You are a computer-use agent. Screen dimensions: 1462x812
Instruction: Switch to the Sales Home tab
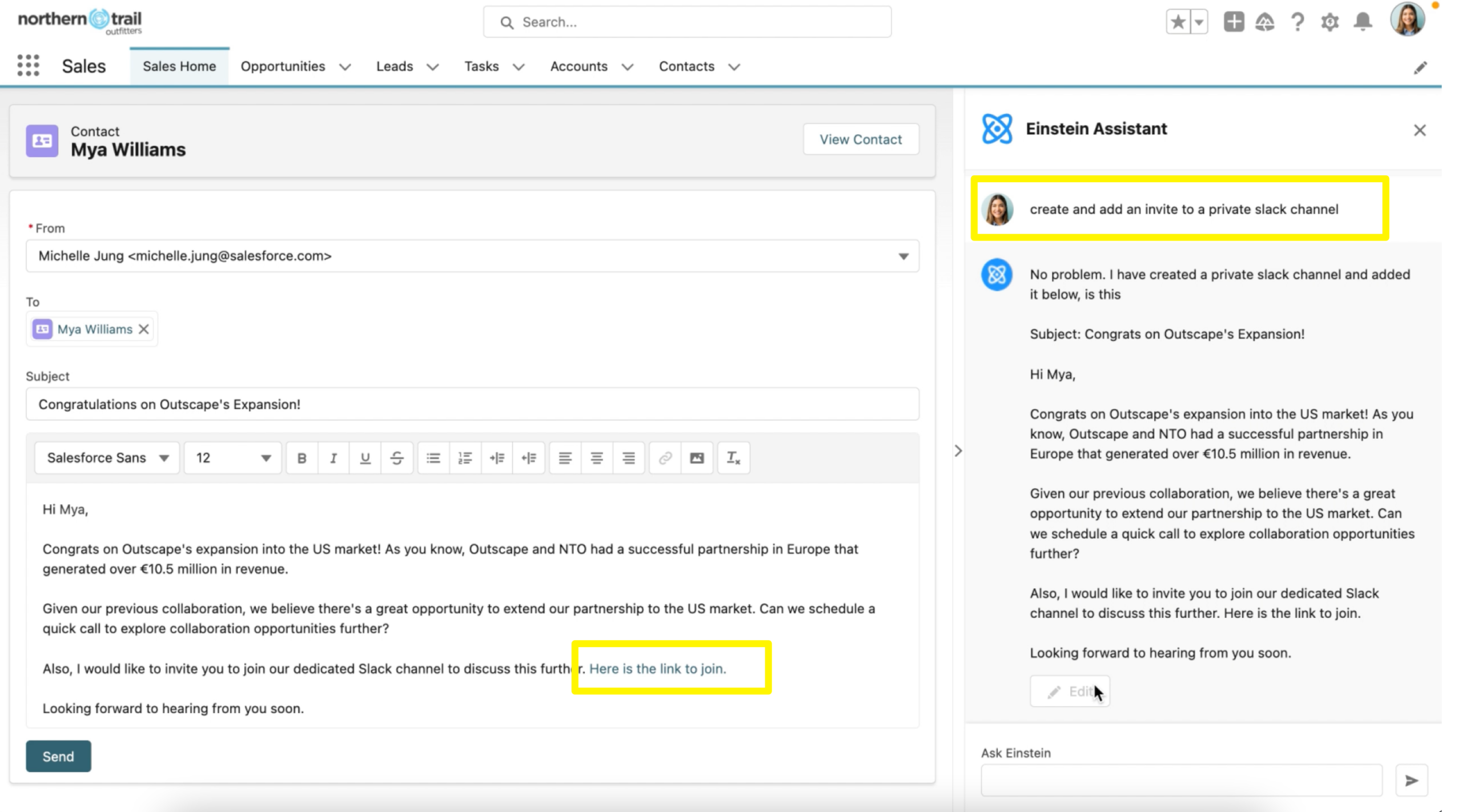[x=179, y=66]
